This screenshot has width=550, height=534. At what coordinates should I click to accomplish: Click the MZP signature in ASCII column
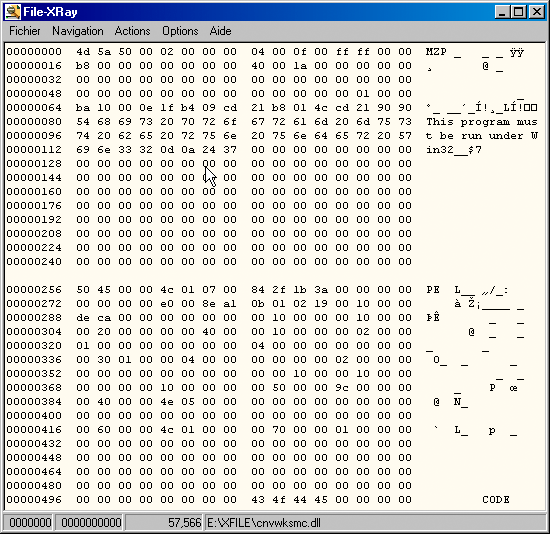coord(436,52)
